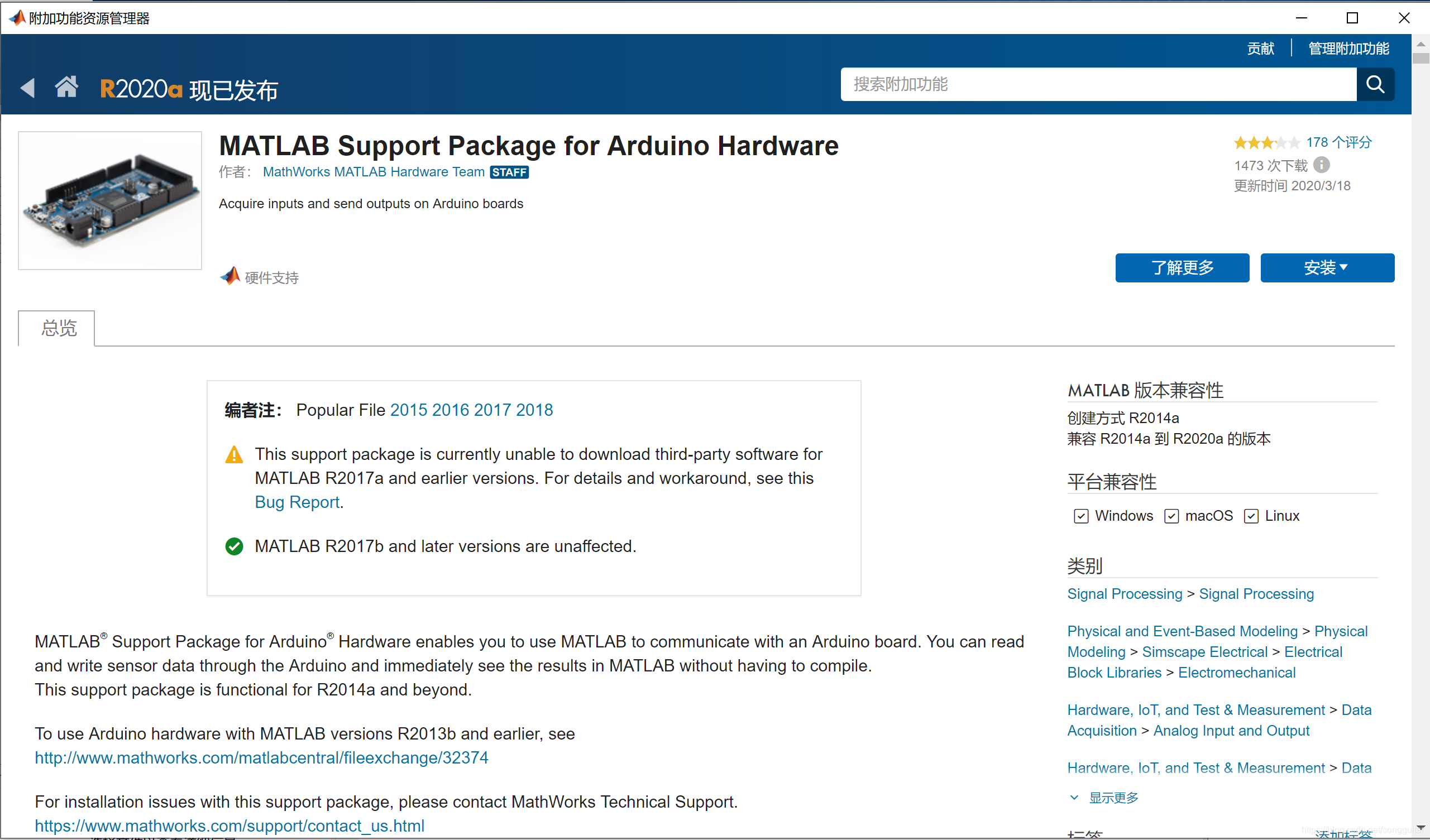Open the Bug Report link
Image resolution: width=1430 pixels, height=840 pixels.
[x=297, y=502]
